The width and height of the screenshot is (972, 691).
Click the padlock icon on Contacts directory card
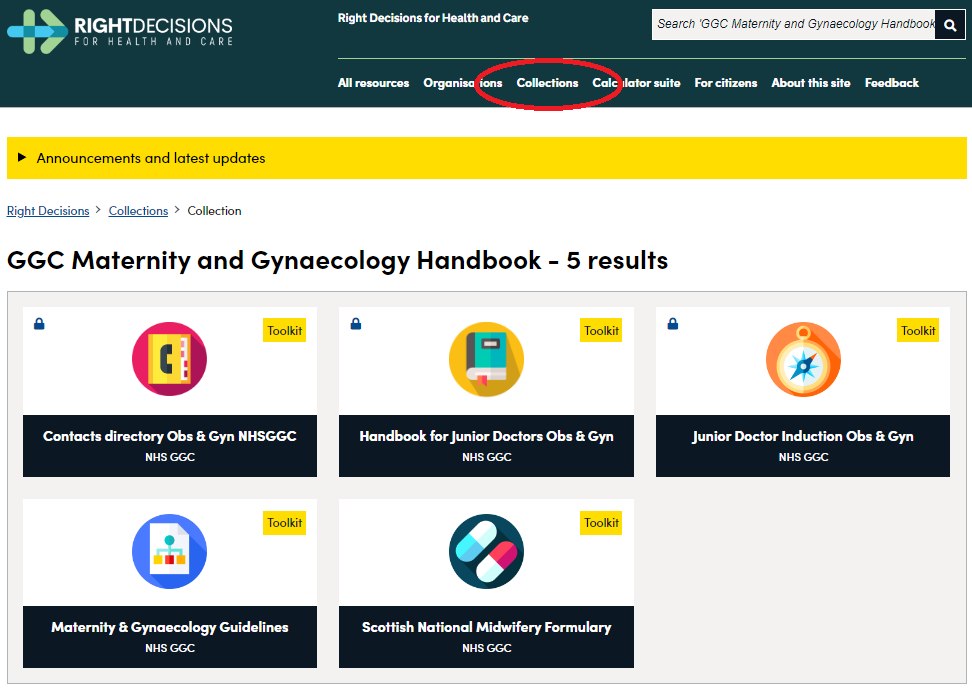pos(39,324)
